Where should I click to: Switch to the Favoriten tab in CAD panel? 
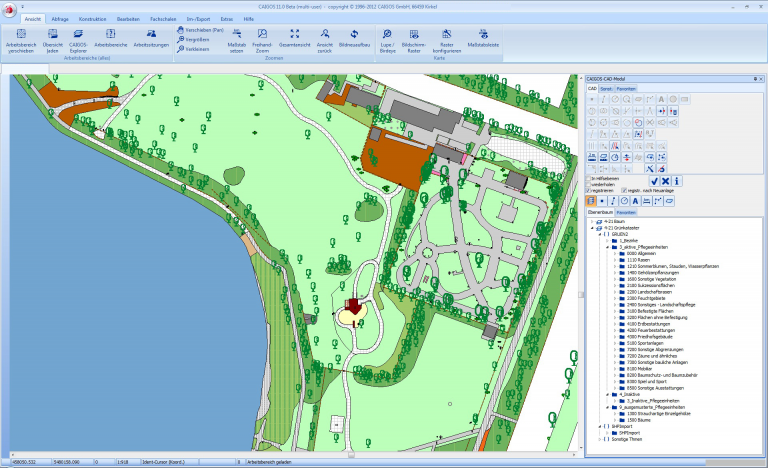point(626,88)
